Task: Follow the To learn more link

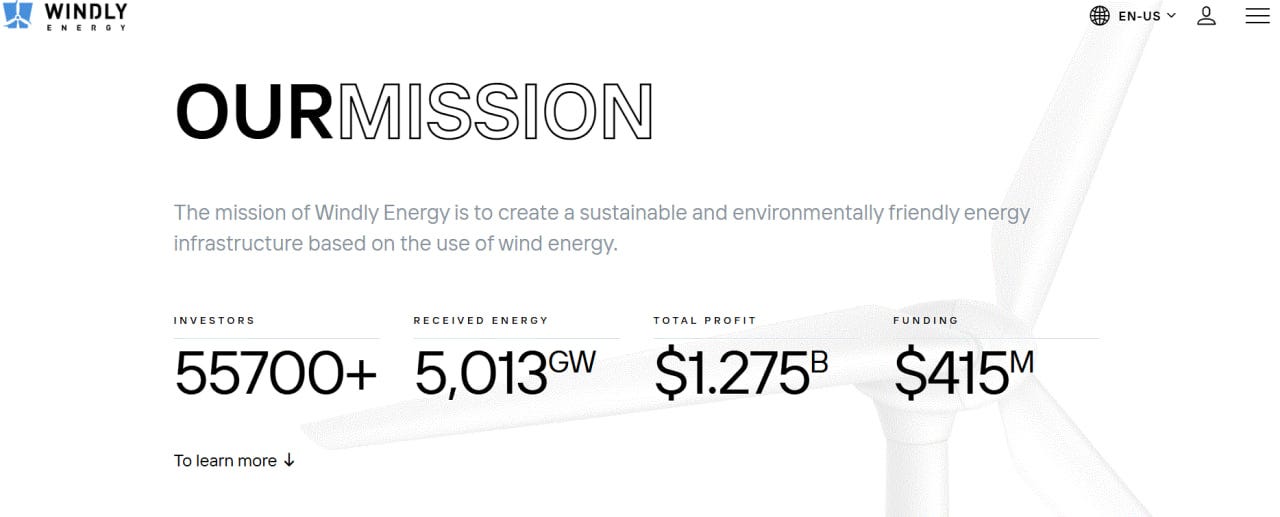Action: (235, 460)
